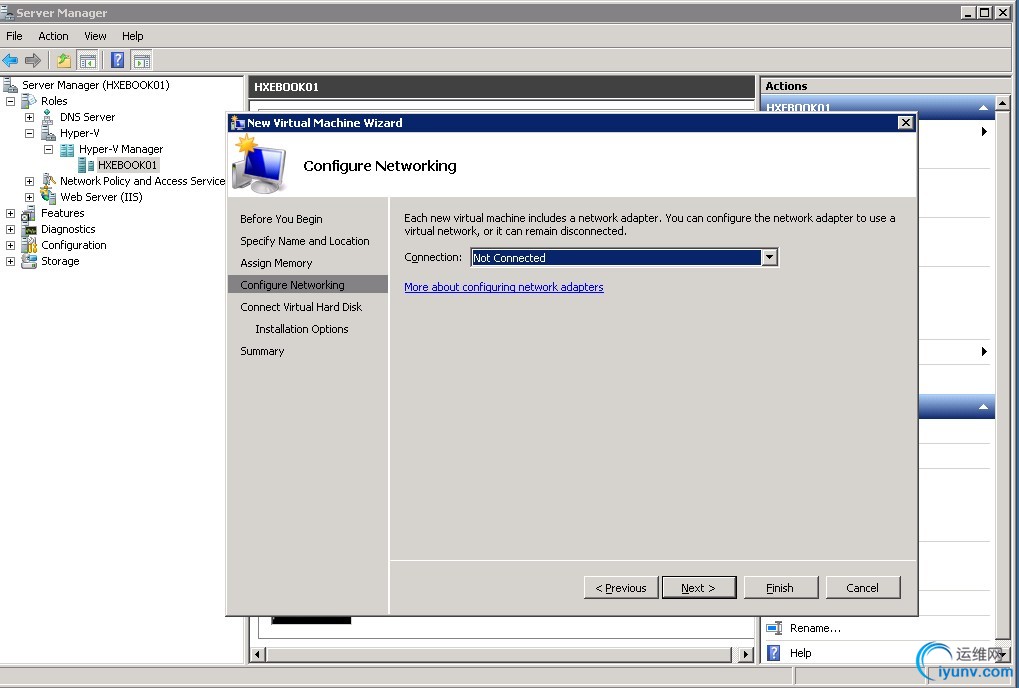Click the Features icon in tree
This screenshot has height=688, width=1019.
tap(28, 213)
